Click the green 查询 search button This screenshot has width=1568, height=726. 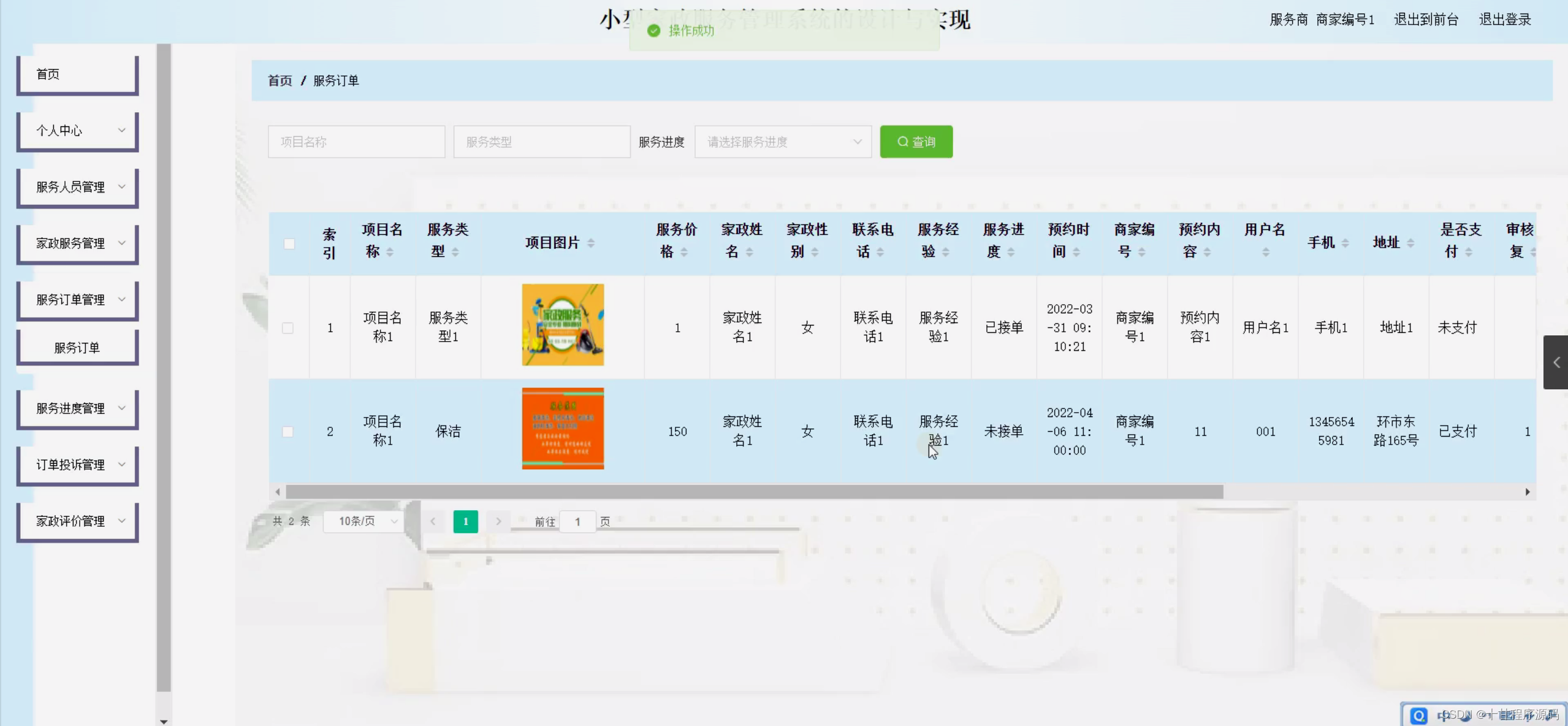pos(916,142)
